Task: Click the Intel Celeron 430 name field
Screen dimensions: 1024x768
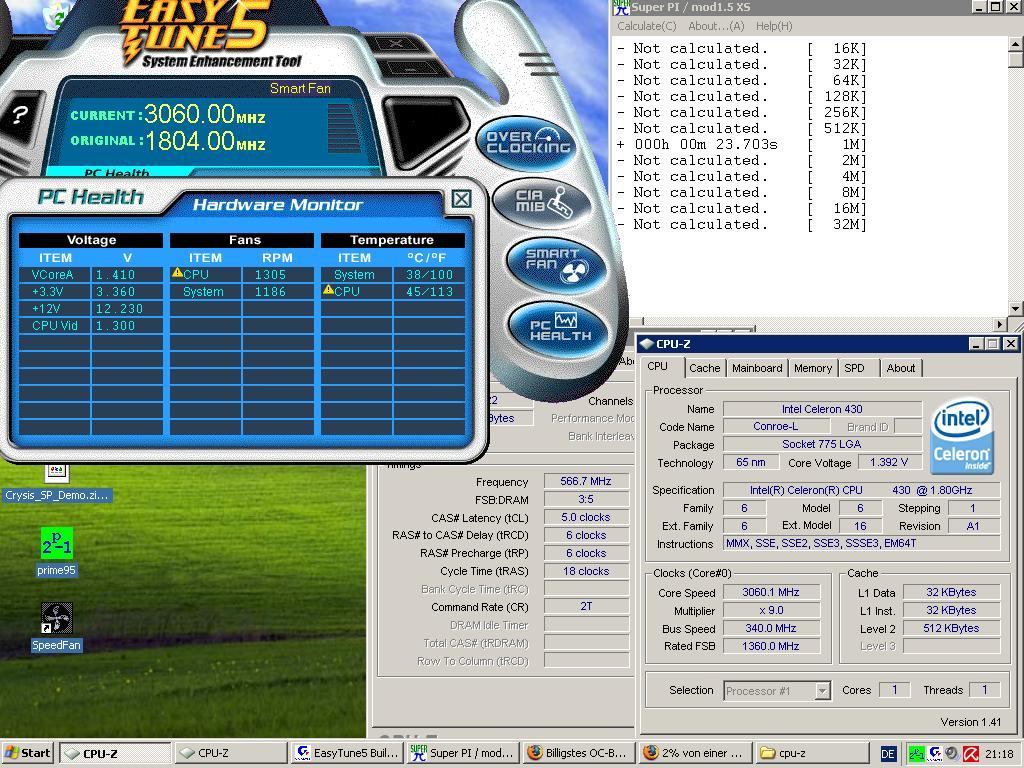Action: 822,409
